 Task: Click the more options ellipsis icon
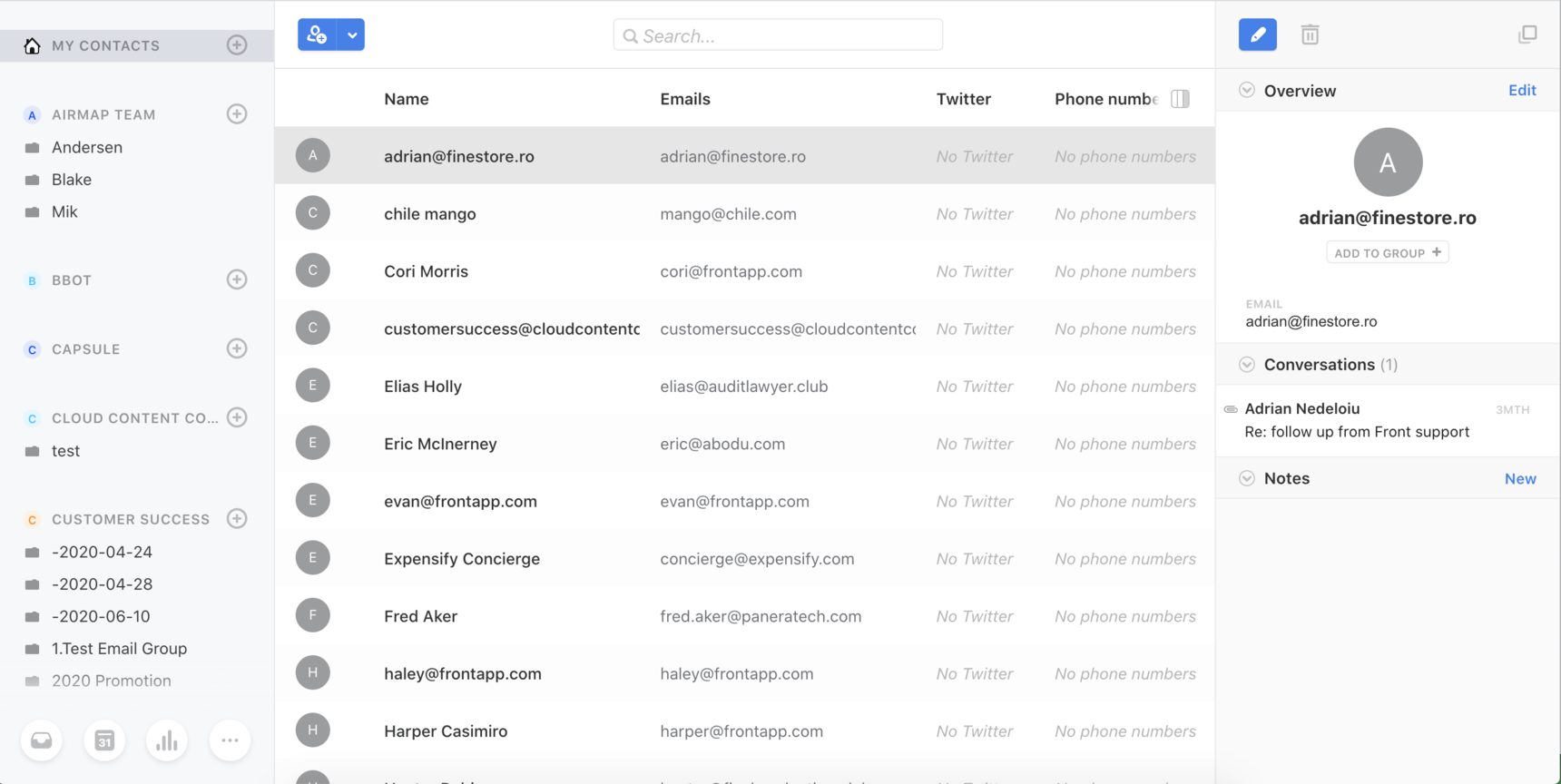(x=230, y=741)
